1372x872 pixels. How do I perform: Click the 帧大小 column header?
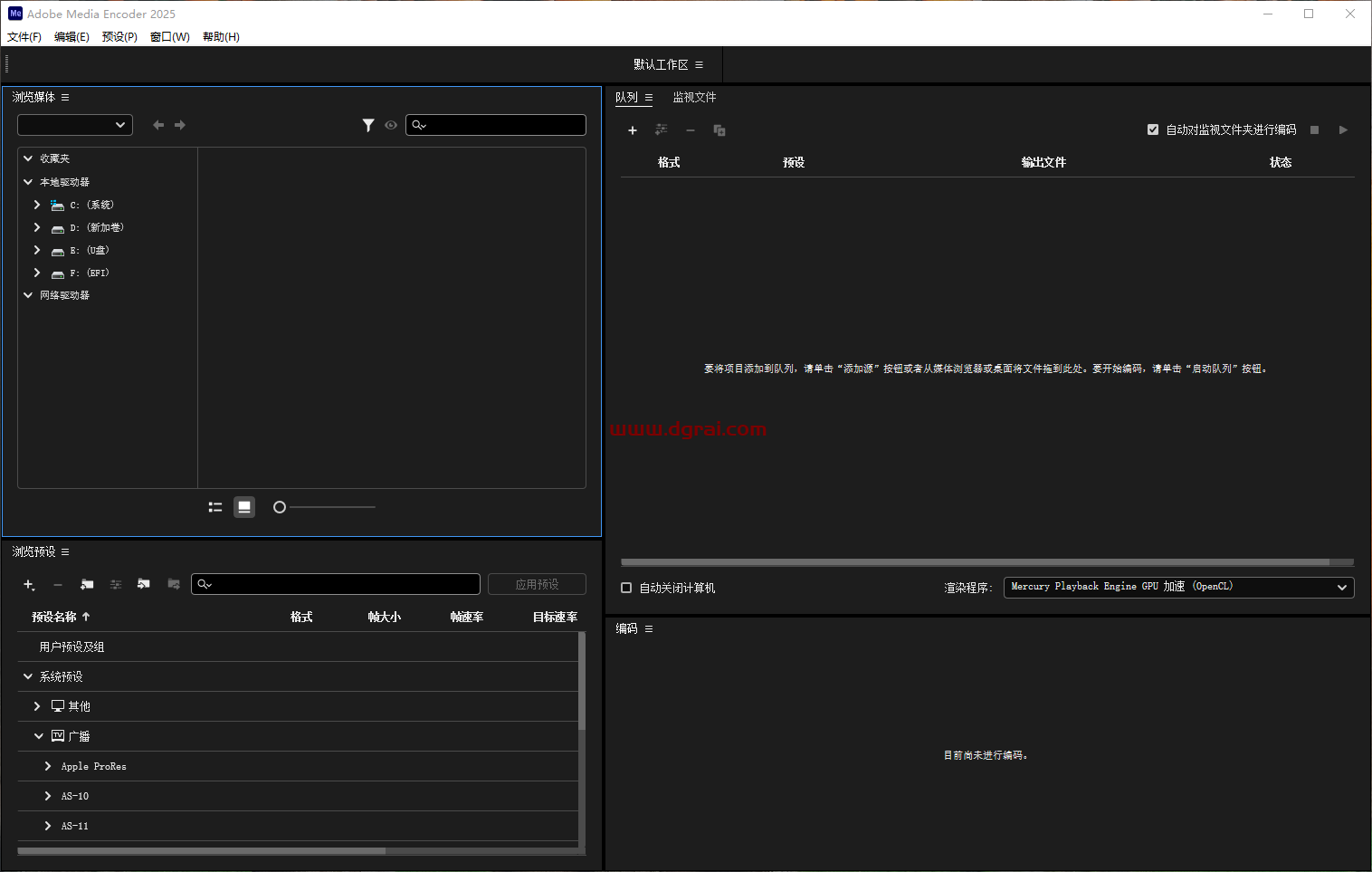[x=385, y=617]
